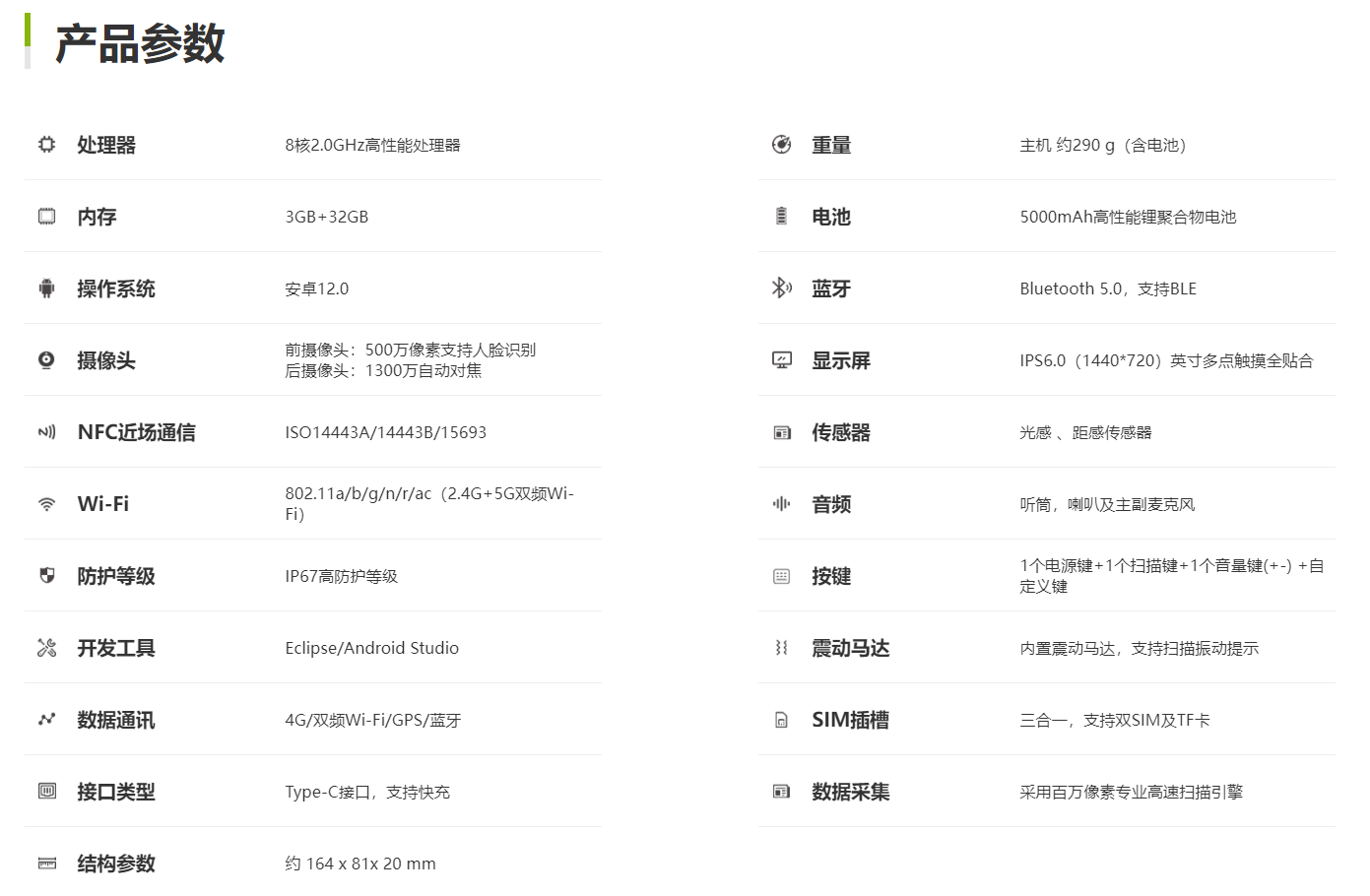
Task: Click the shield protection level icon
Action: [46, 576]
